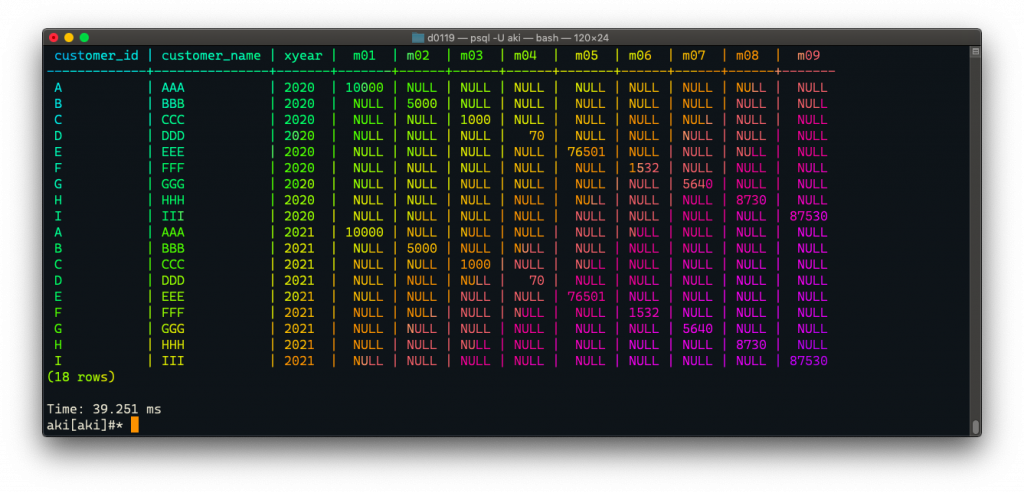Screen dimensions: 1024x493
Task: Click xyear 2021 in the CCC row
Action: tap(299, 264)
